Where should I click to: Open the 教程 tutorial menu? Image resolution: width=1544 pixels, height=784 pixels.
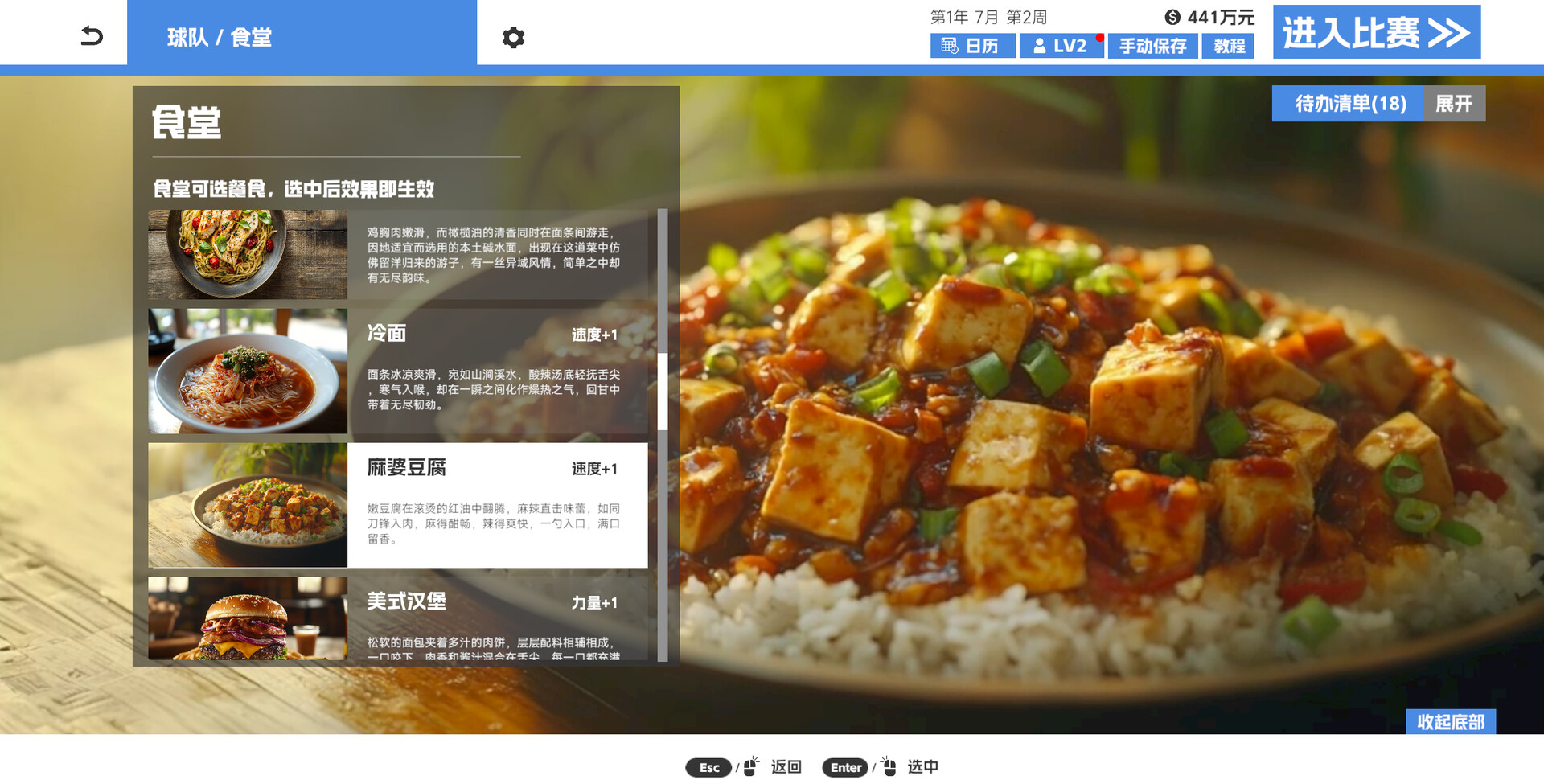tap(1228, 46)
